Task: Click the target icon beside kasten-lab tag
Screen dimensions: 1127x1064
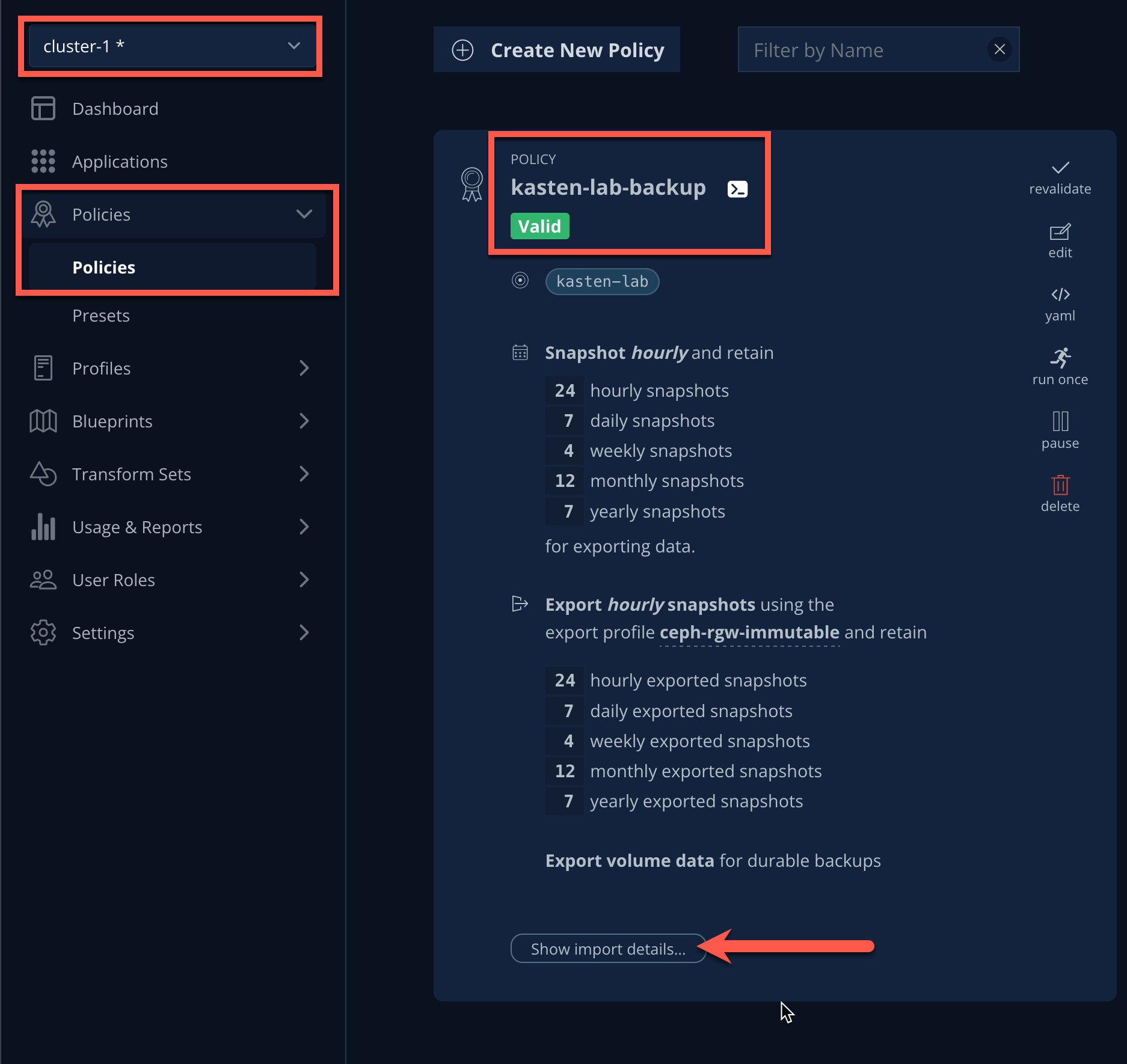Action: 520,280
